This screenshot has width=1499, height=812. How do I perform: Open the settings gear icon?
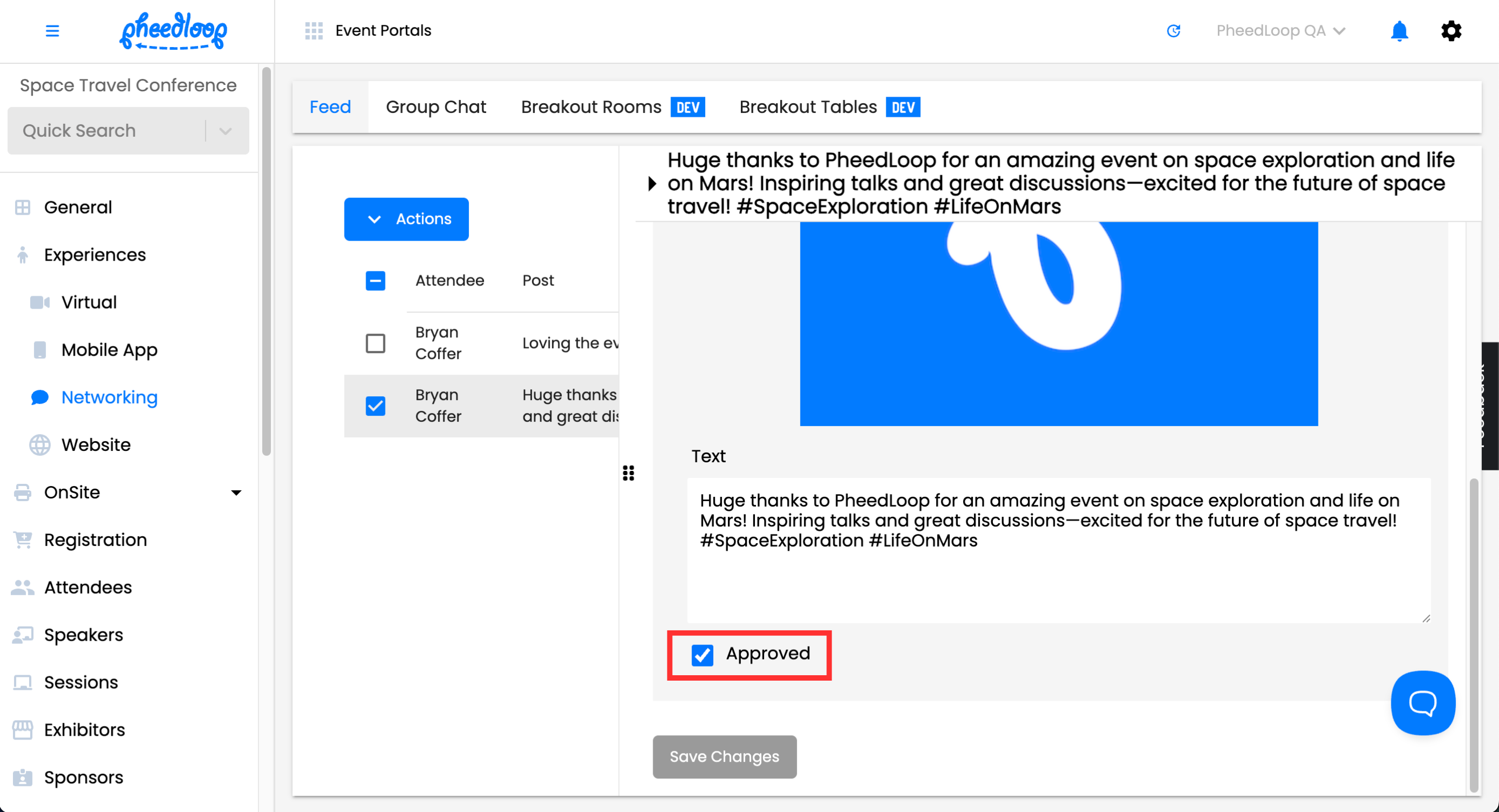pyautogui.click(x=1451, y=31)
